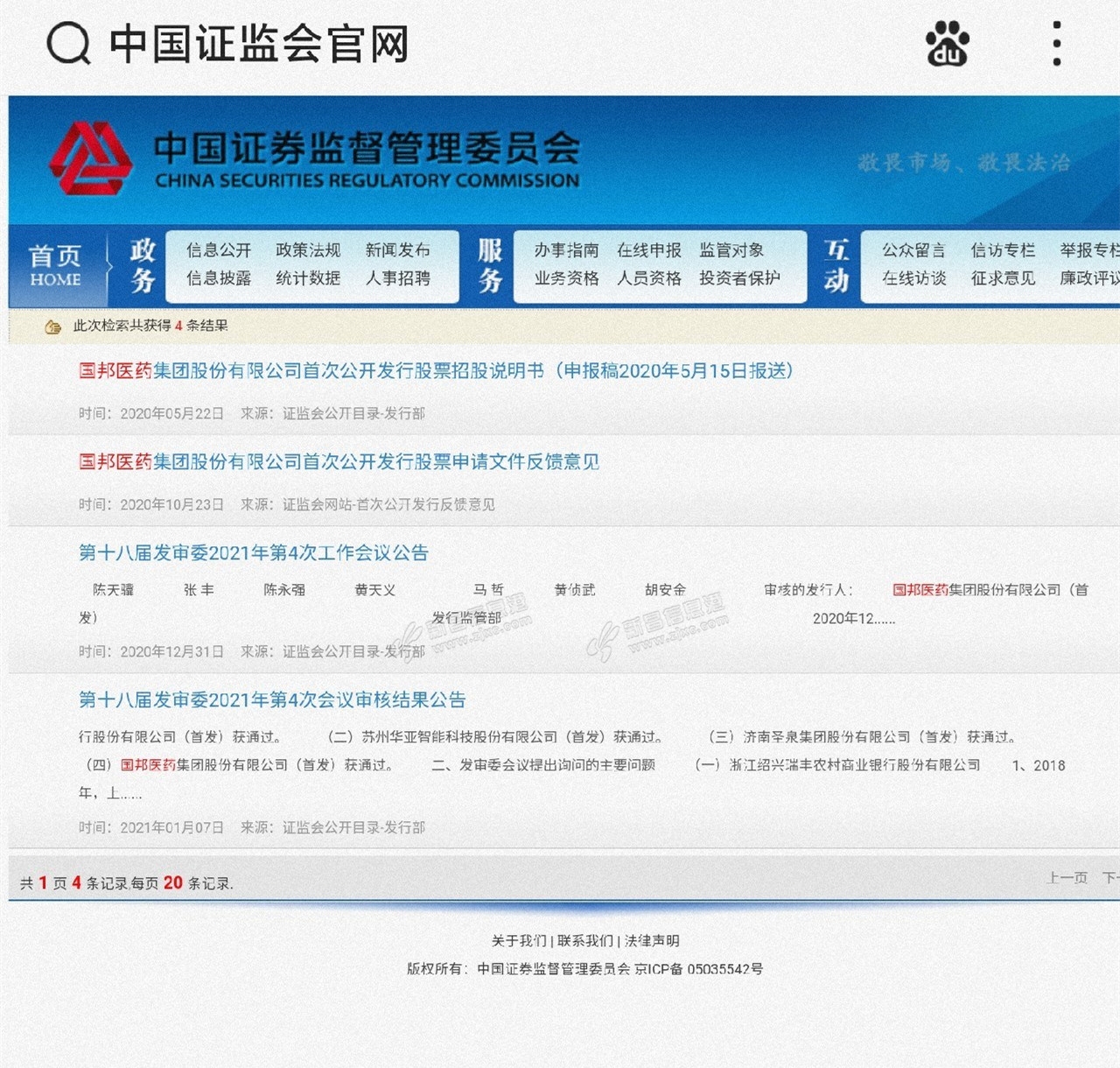Open 国邦医药 招股说明书 search result
Screen dimensions: 1120x1068
436,371
